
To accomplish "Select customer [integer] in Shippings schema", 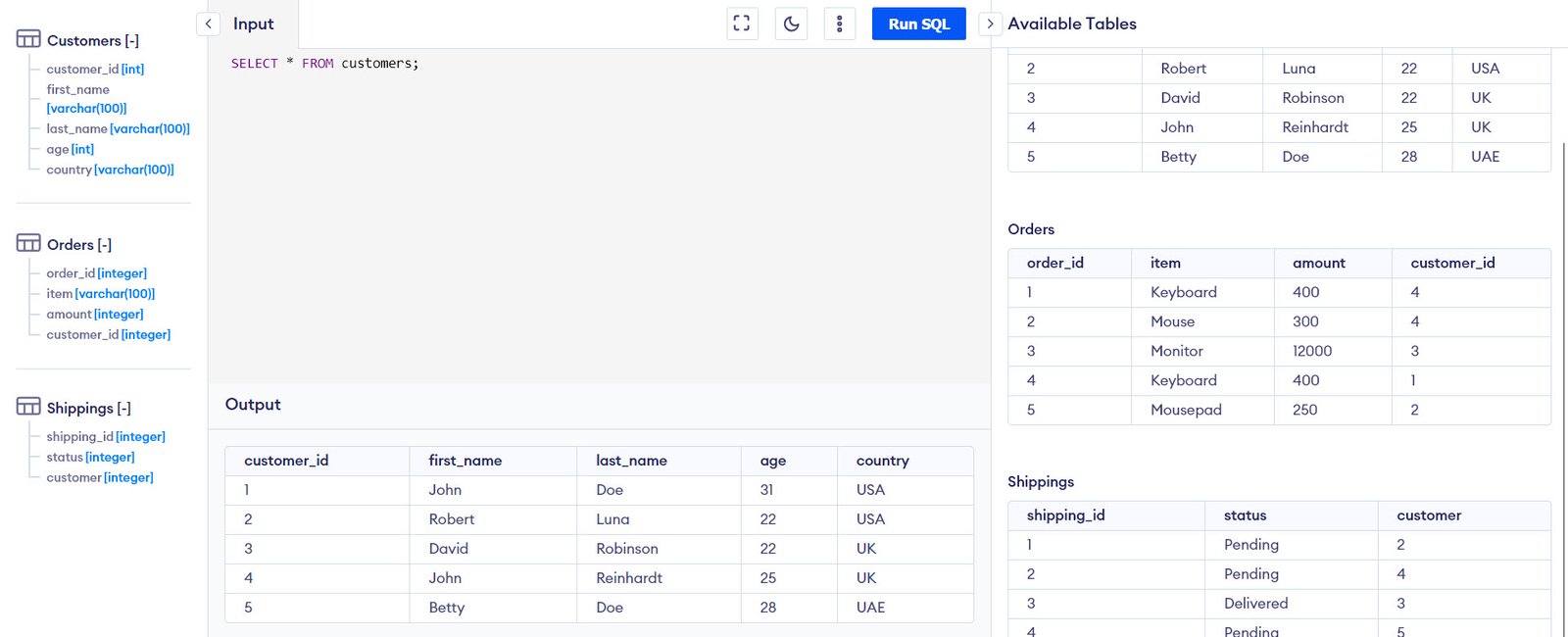I will click(x=100, y=477).
